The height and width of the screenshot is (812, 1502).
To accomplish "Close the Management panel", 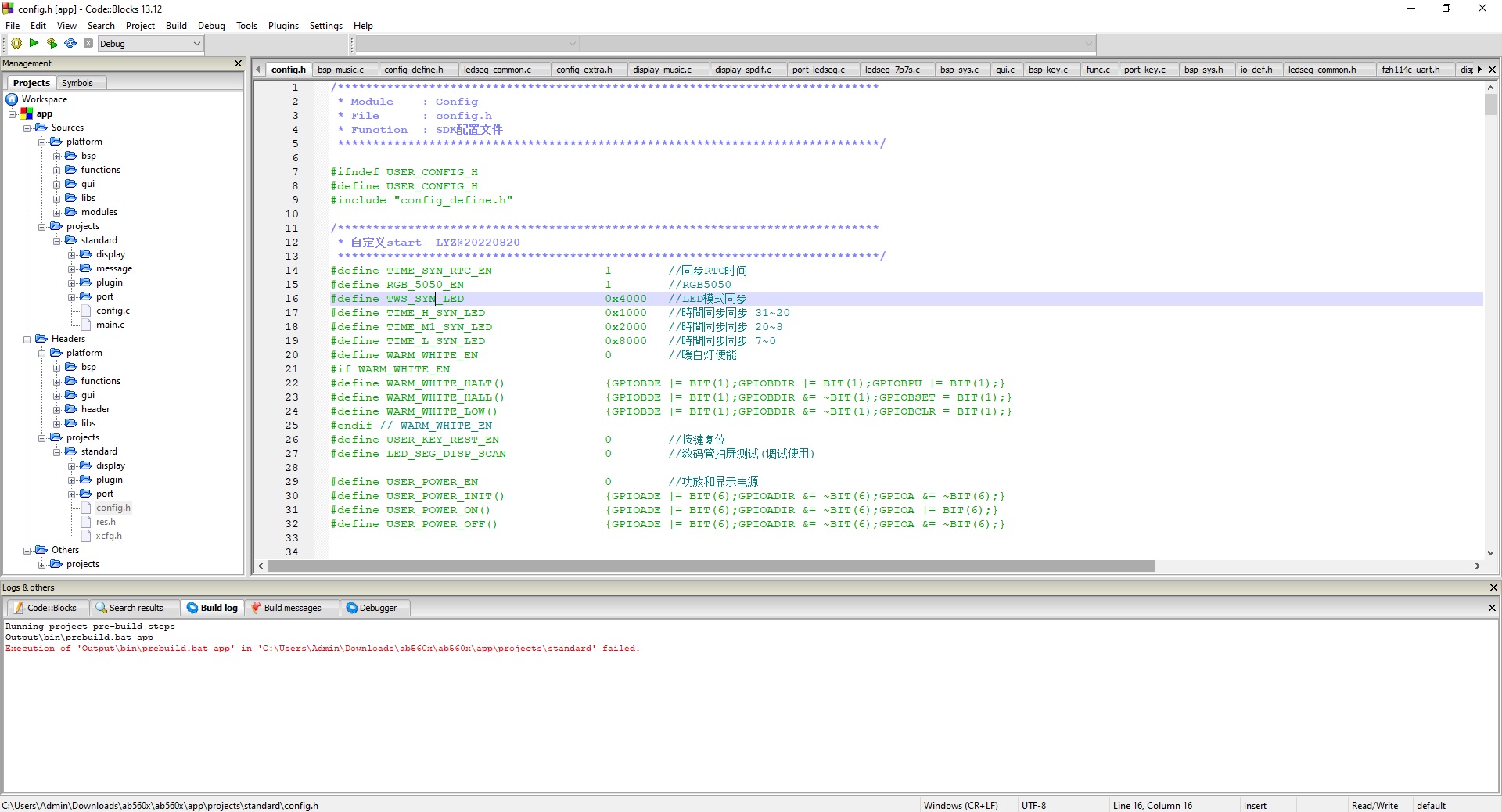I will 239,63.
